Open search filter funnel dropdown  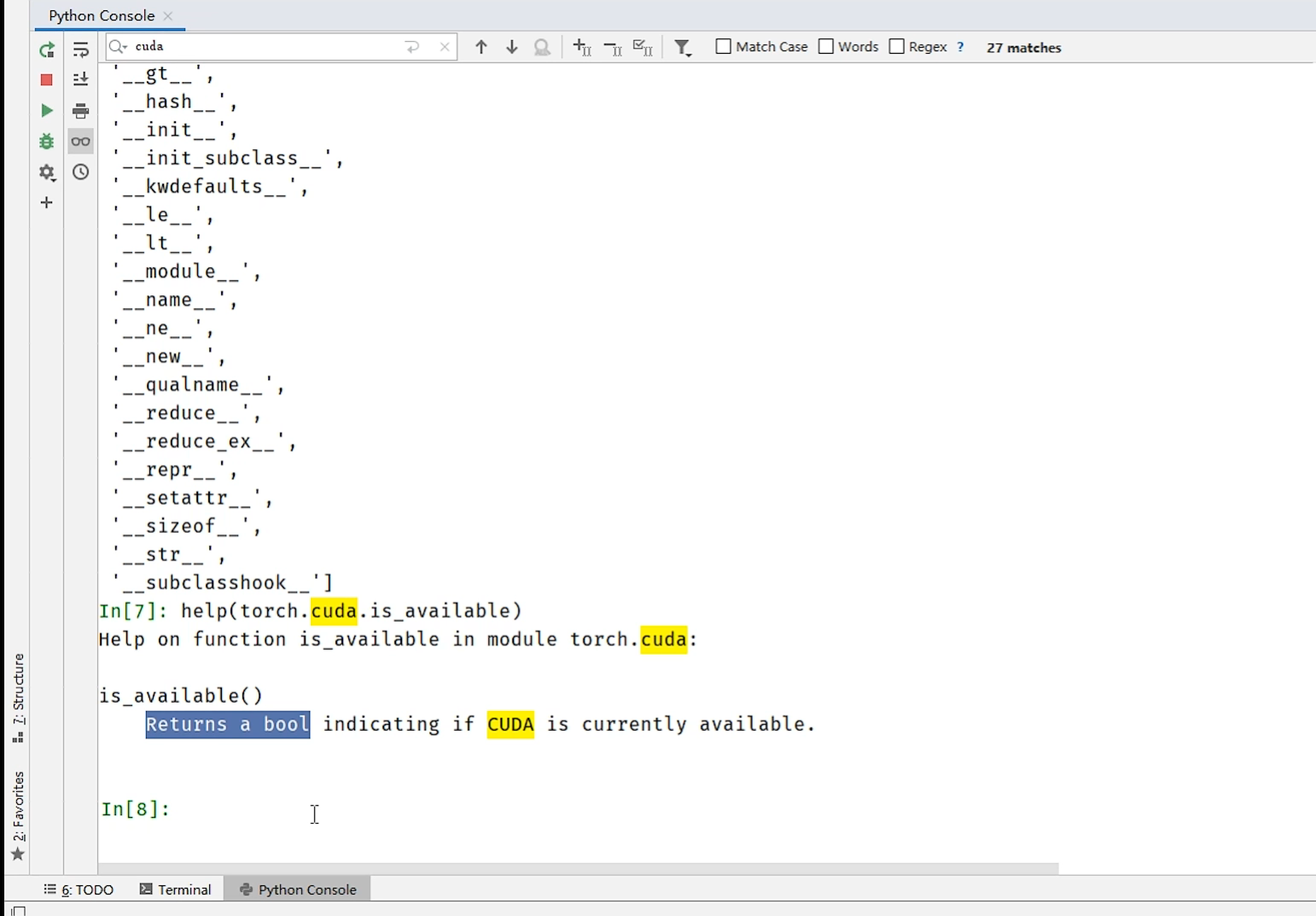(683, 47)
